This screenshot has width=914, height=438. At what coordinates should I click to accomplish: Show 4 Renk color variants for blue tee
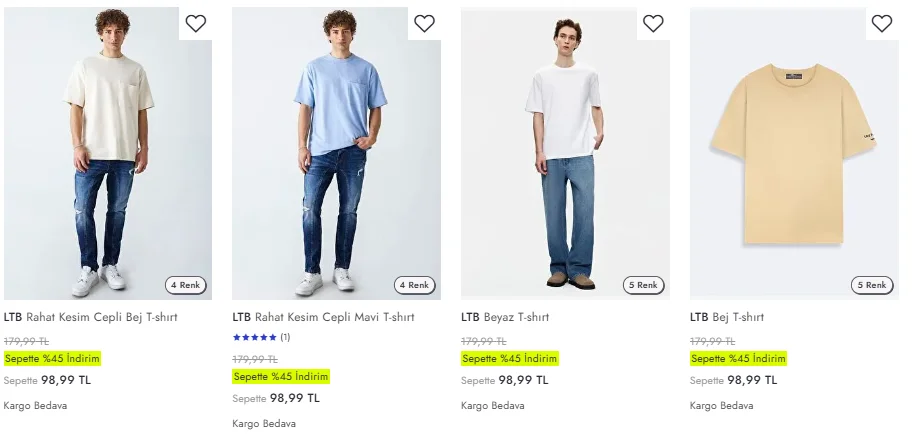tap(414, 285)
